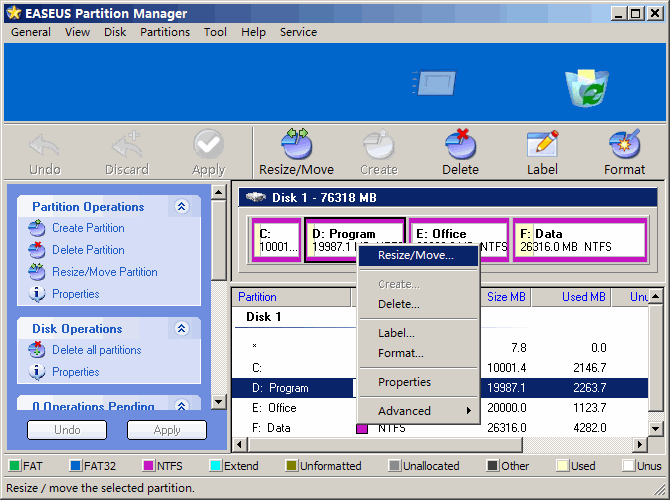Click the sidebar scroll-down arrow
The height and width of the screenshot is (500, 670).
(218, 401)
